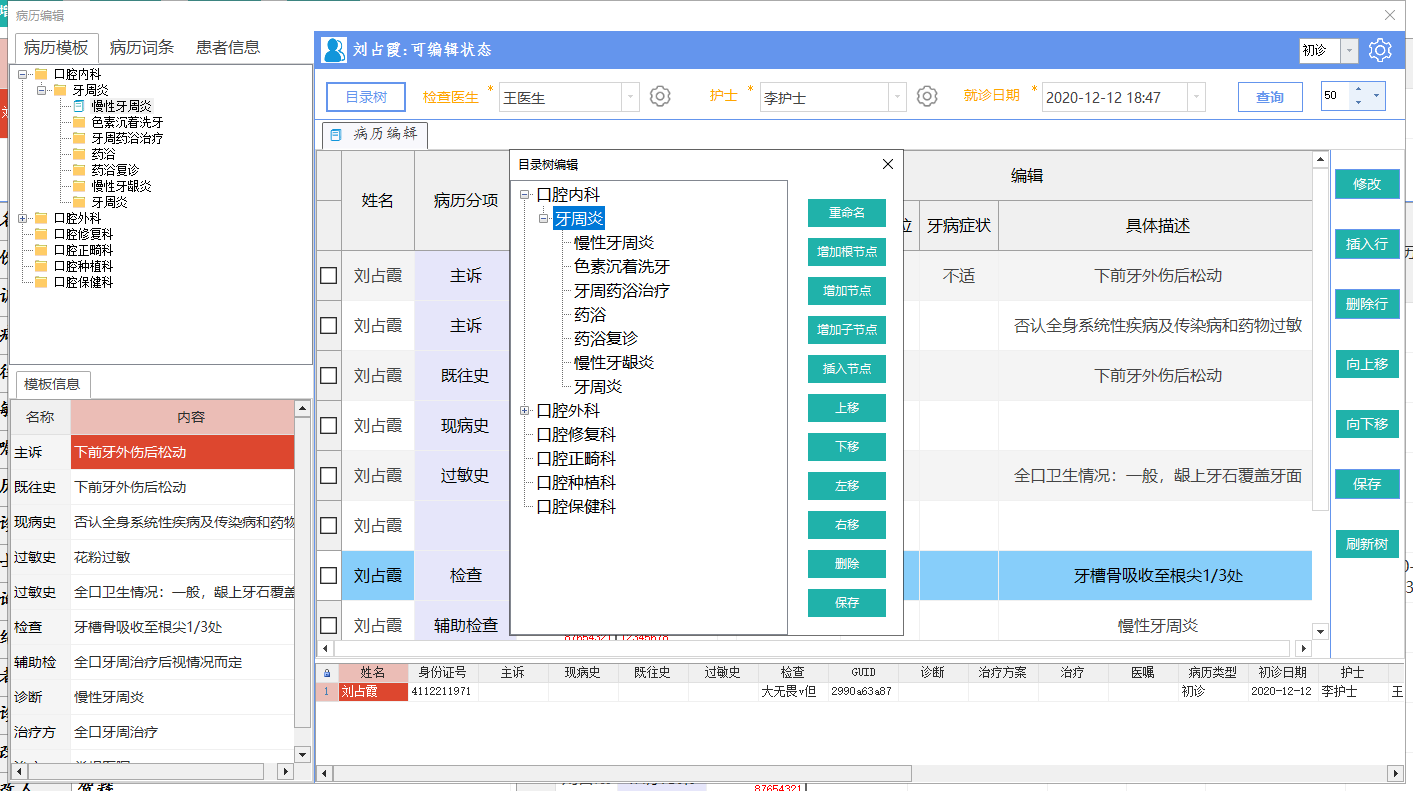Screen dimensions: 1413x791
Task: Click 修改 button on right panel
Action: [1367, 184]
